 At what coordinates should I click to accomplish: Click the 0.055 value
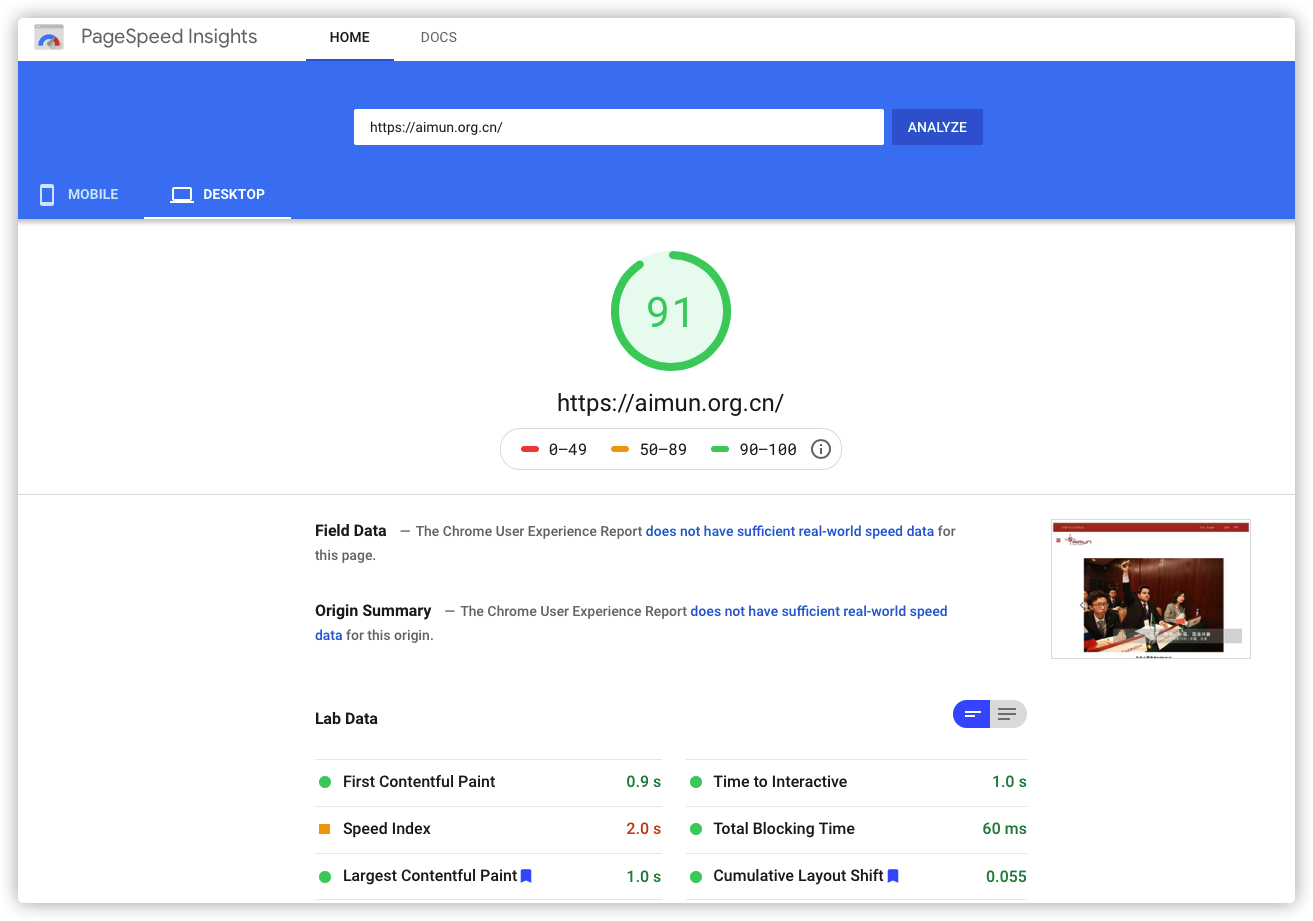point(1006,876)
